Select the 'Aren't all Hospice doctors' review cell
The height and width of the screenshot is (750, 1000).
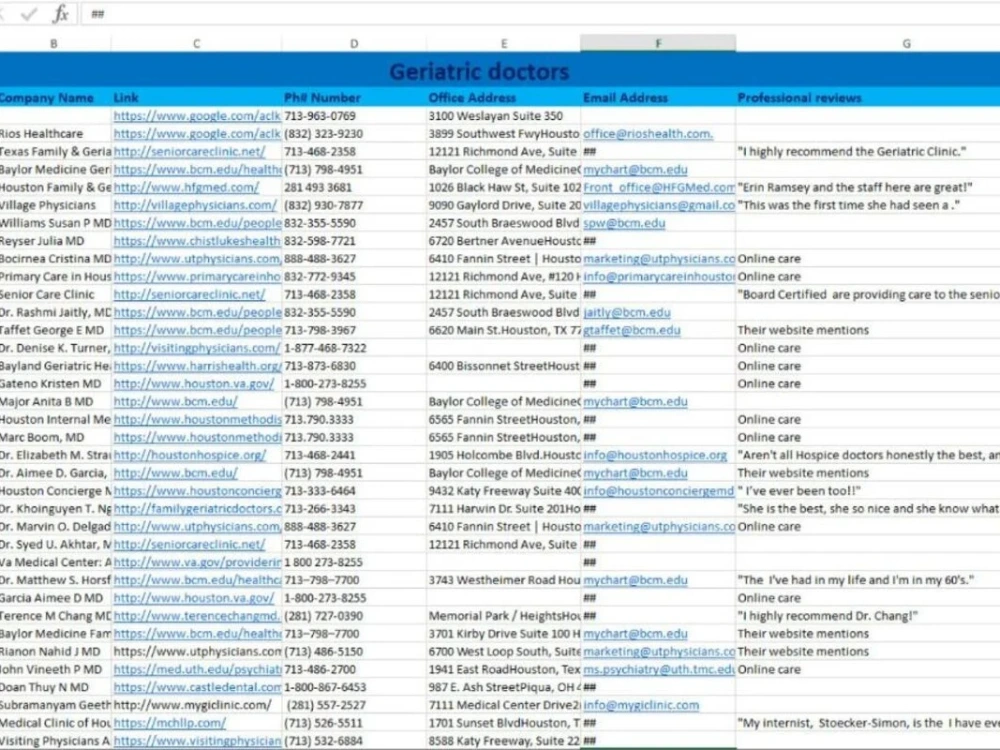tap(868, 455)
